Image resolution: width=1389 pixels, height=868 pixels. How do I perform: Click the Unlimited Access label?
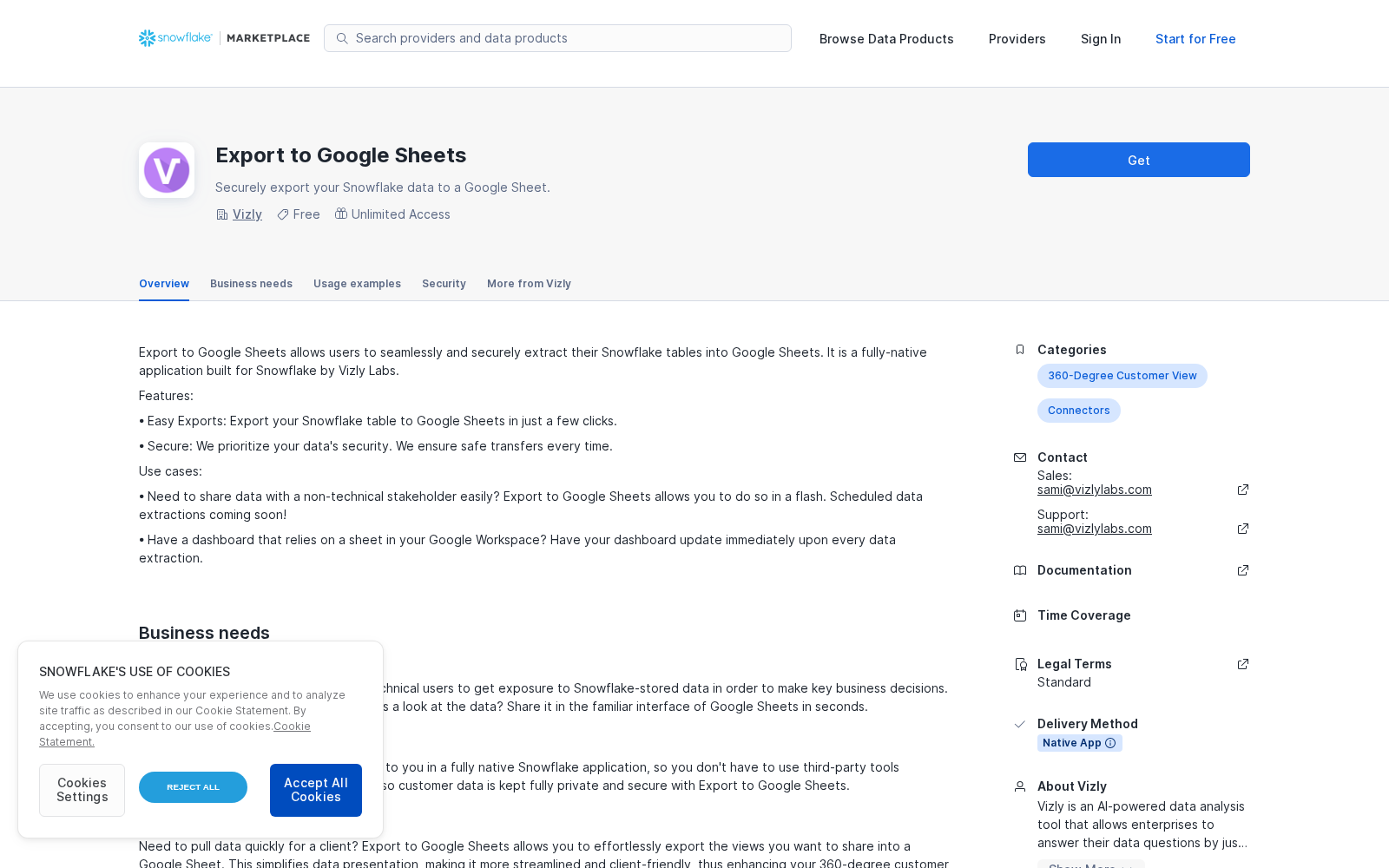pyautogui.click(x=401, y=214)
